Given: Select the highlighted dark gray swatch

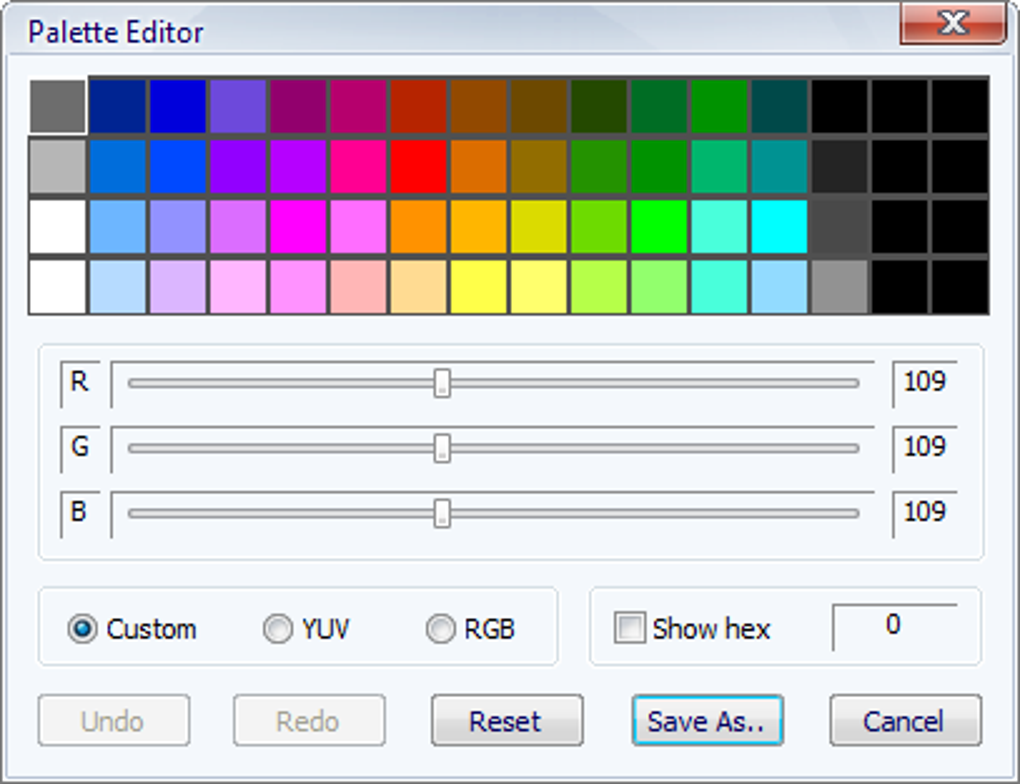Looking at the screenshot, I should coord(57,107).
